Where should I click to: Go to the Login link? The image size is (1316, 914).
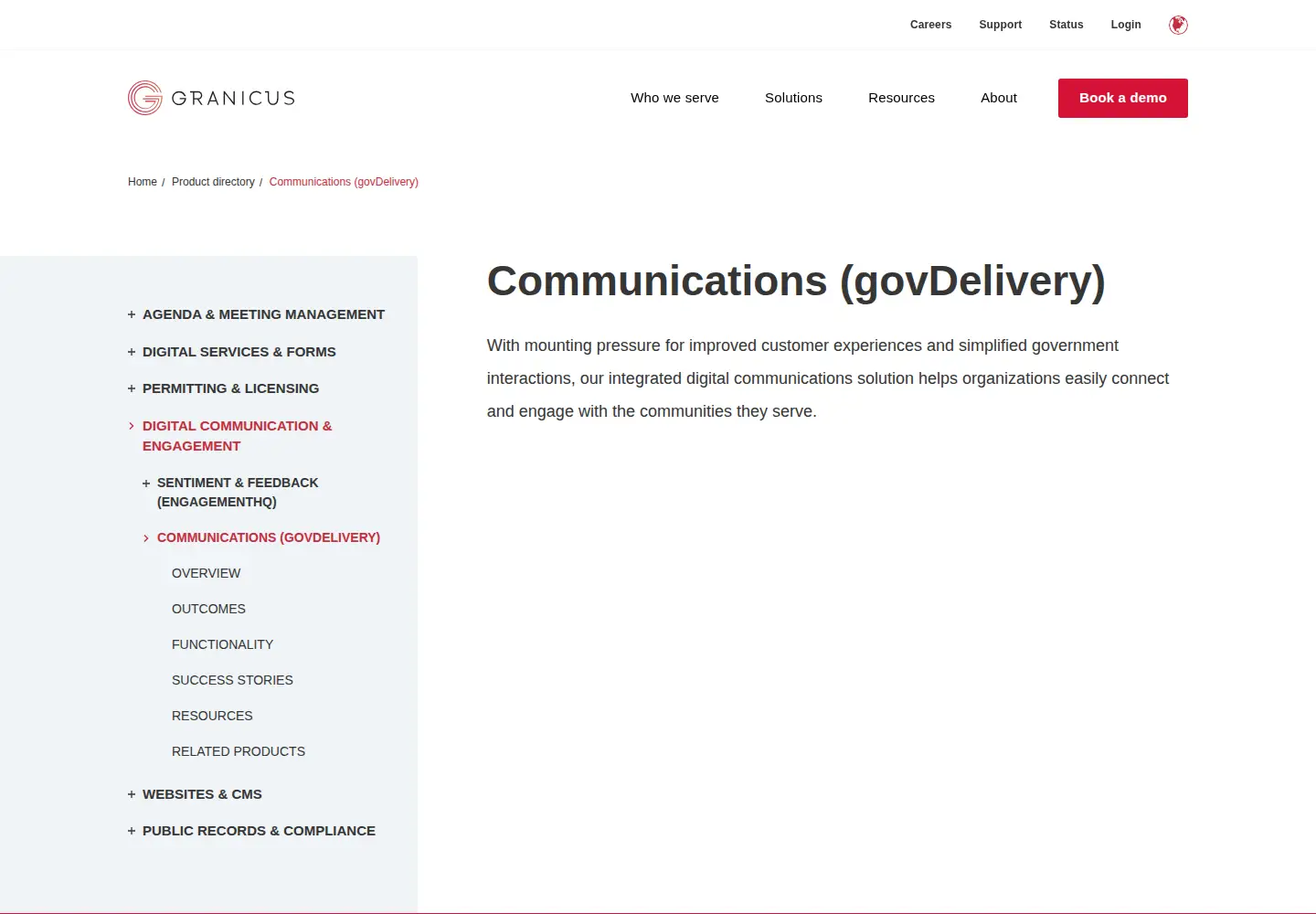point(1126,25)
